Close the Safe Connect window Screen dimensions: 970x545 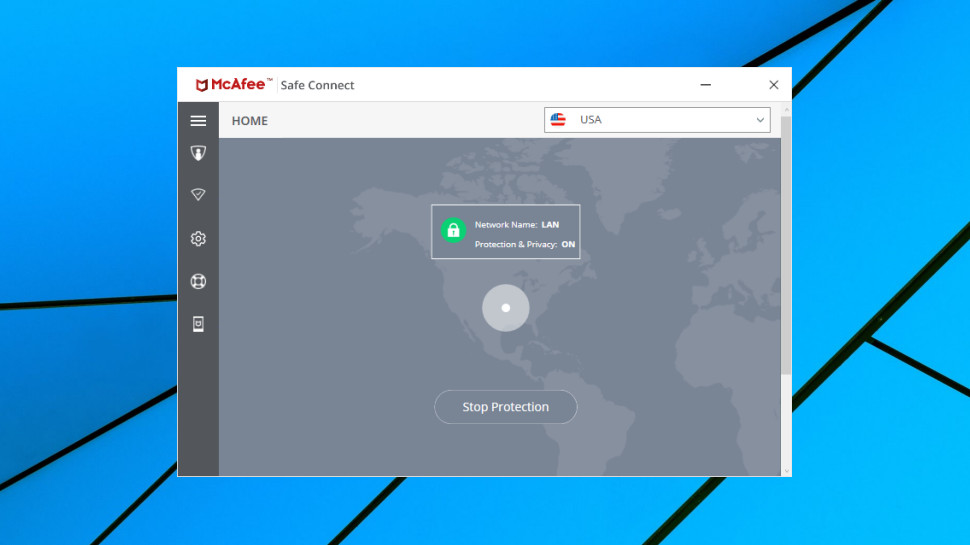pyautogui.click(x=773, y=85)
